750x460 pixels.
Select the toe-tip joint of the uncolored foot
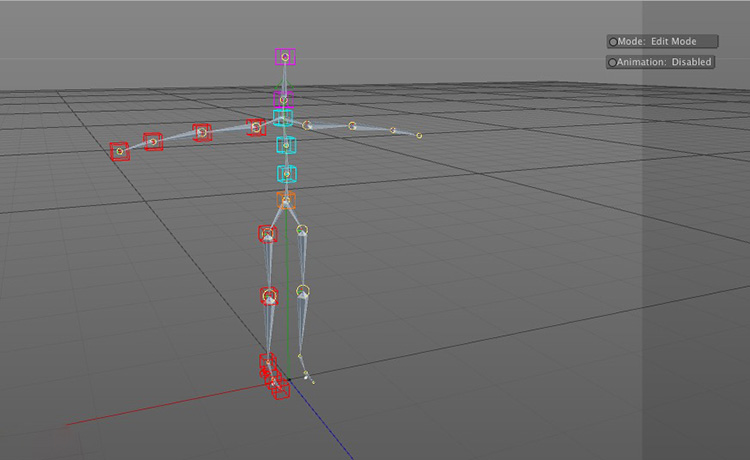[313, 382]
